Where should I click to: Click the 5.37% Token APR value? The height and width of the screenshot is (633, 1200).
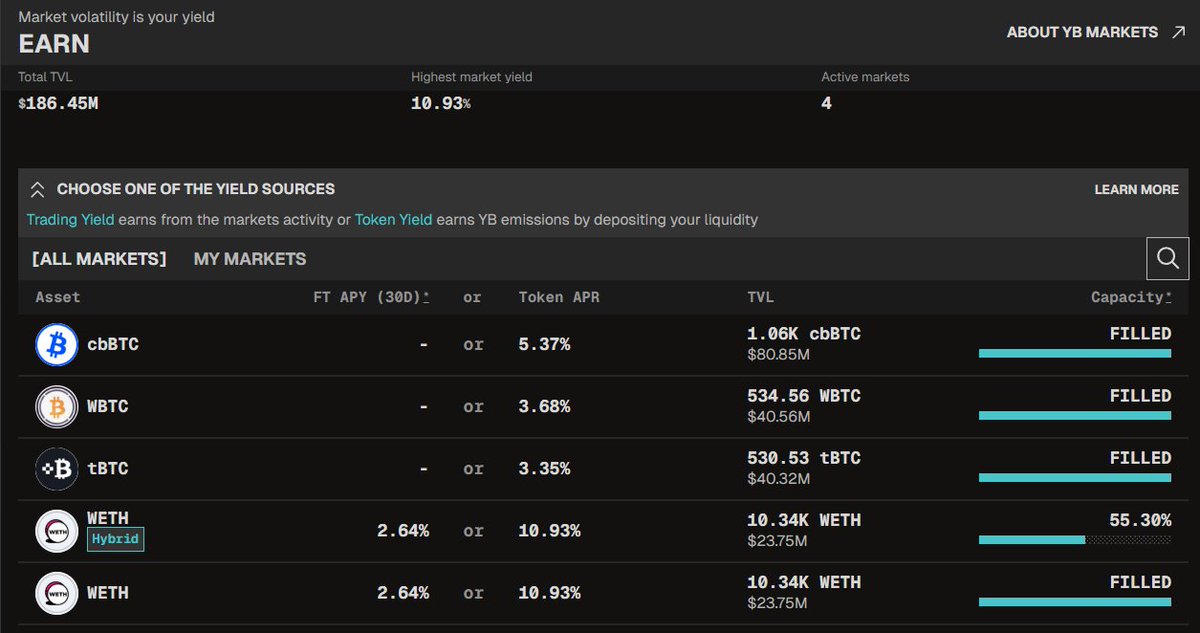pyautogui.click(x=544, y=344)
